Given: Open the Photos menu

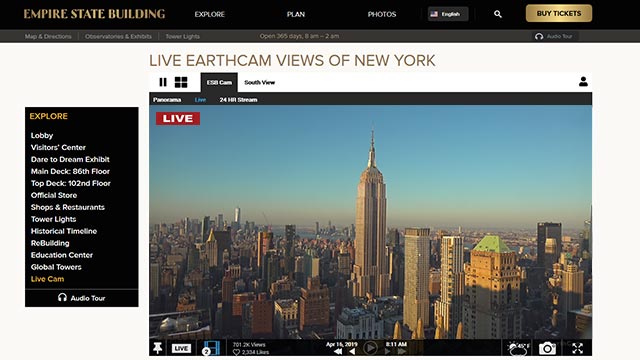Looking at the screenshot, I should point(382,14).
